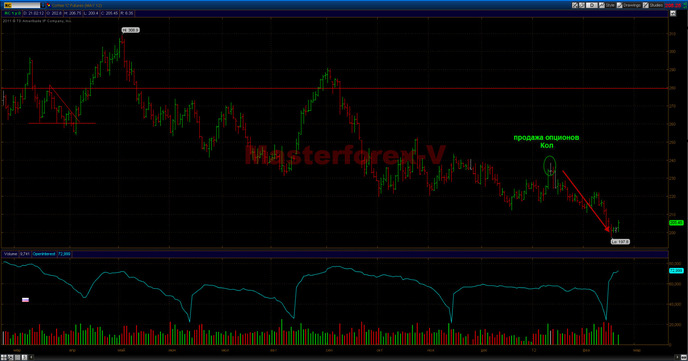Click the fourth icon in bottom-left toolbar
This screenshot has height=361, width=688.
pos(25,357)
